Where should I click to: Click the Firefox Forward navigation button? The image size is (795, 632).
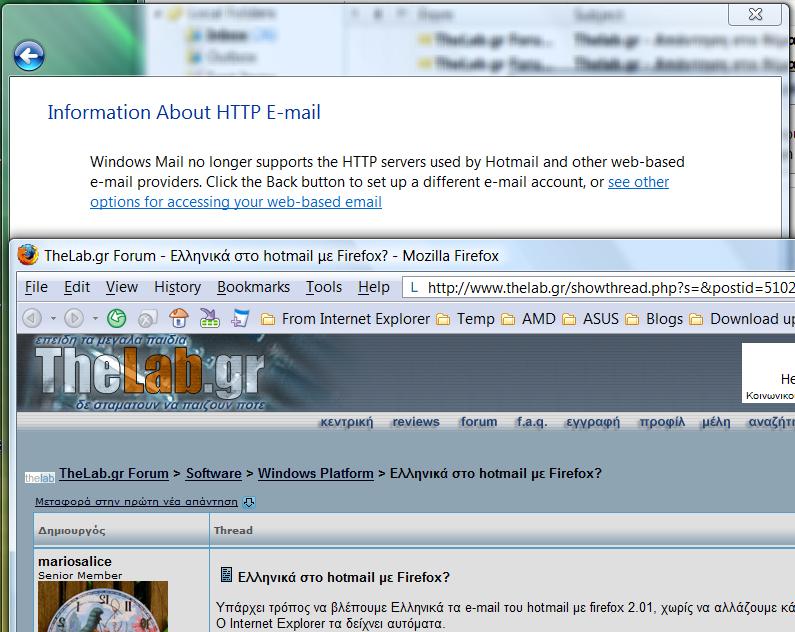74,318
